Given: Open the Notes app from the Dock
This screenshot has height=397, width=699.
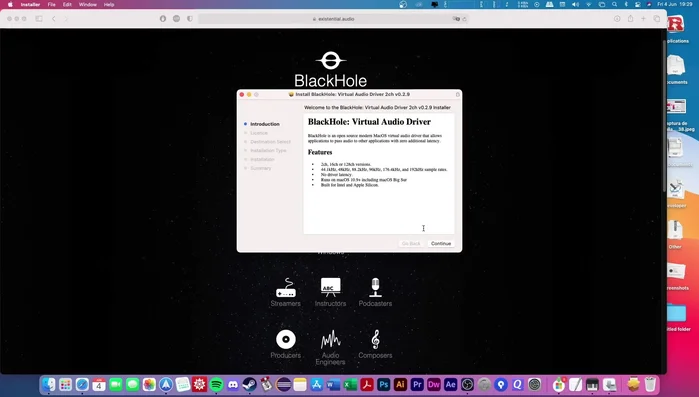Looking at the screenshot, I should (x=300, y=384).
